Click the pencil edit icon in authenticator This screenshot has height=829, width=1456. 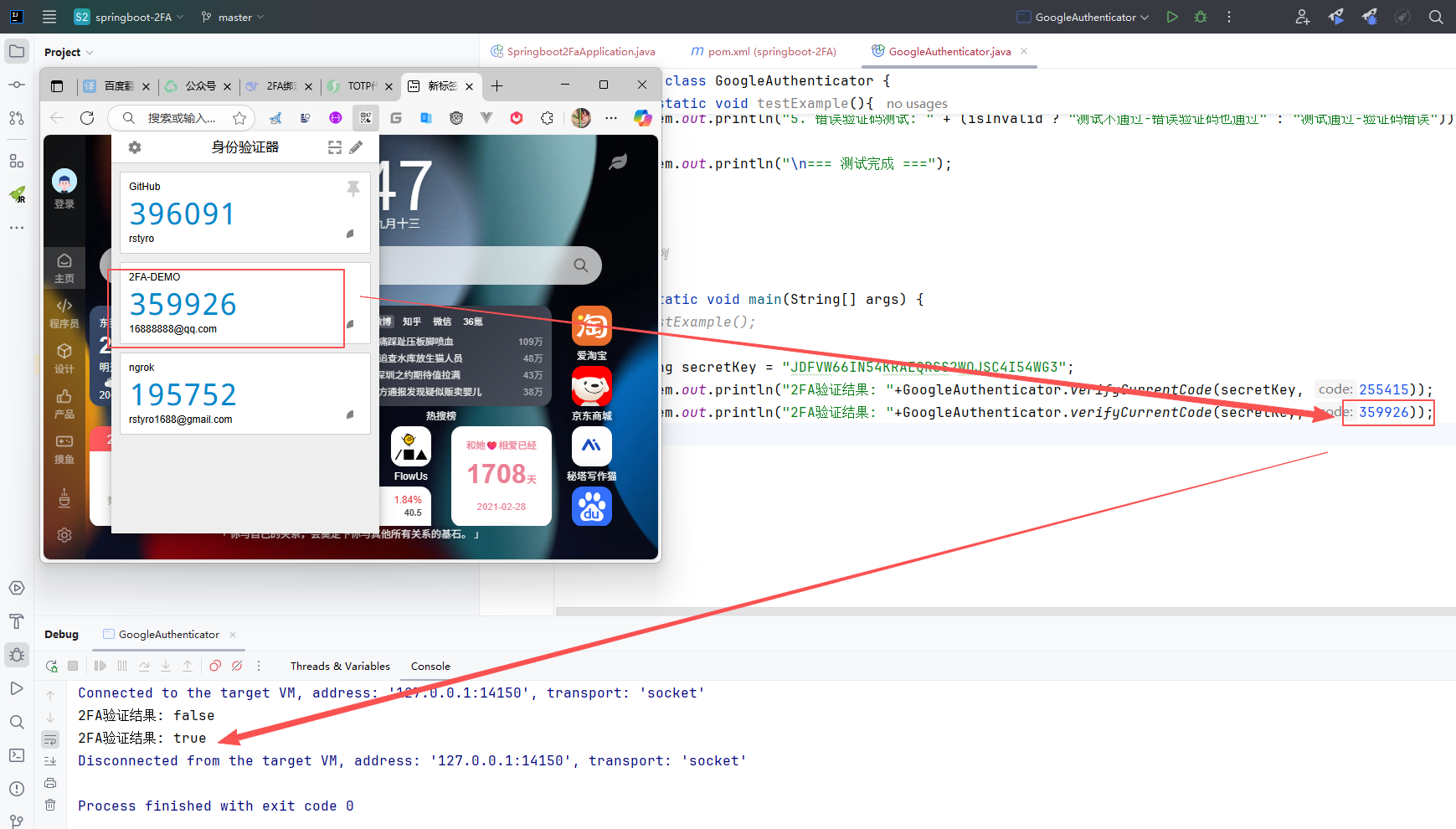(356, 147)
